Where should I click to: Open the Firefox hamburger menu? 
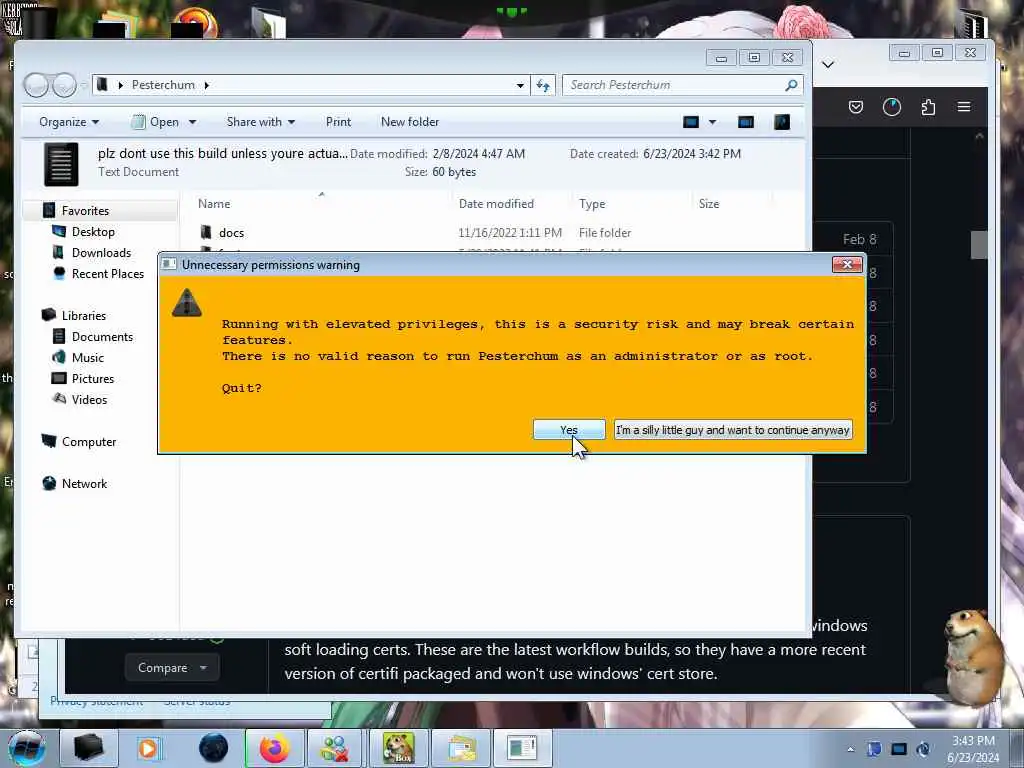click(964, 107)
